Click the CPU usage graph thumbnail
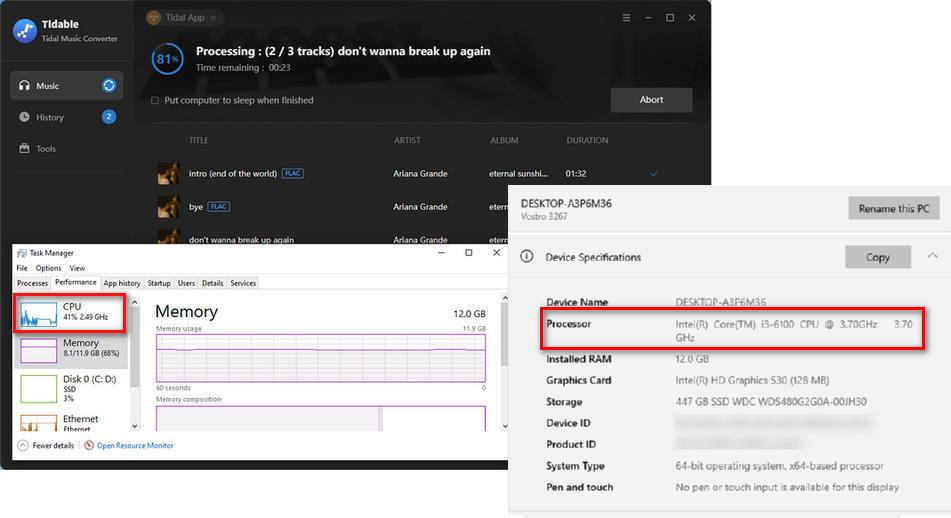Screen dimensions: 951x518 38,315
